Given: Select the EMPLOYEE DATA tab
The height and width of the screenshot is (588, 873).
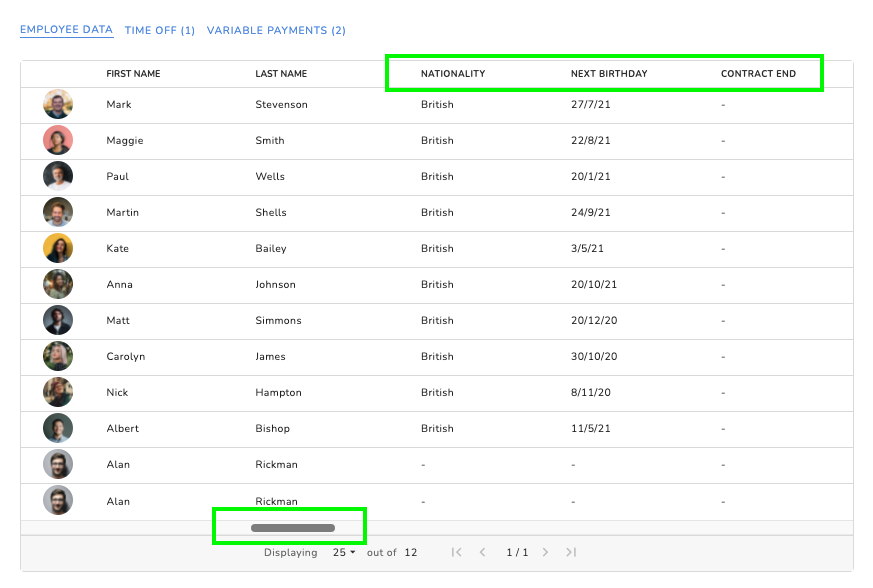Looking at the screenshot, I should 66,29.
